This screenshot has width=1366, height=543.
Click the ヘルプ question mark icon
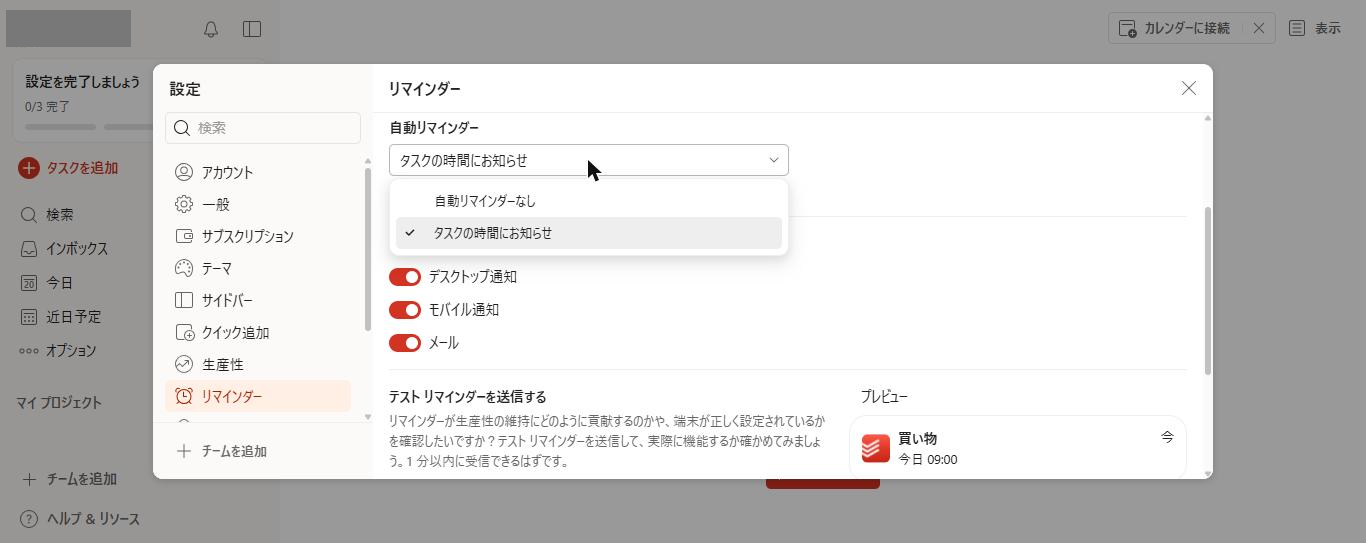(x=29, y=519)
